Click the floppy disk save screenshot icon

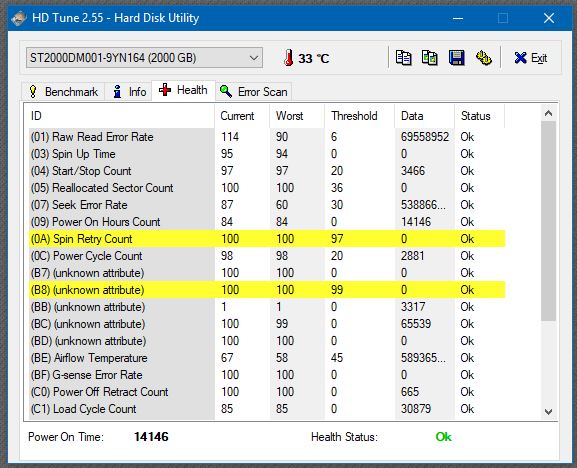[456, 58]
